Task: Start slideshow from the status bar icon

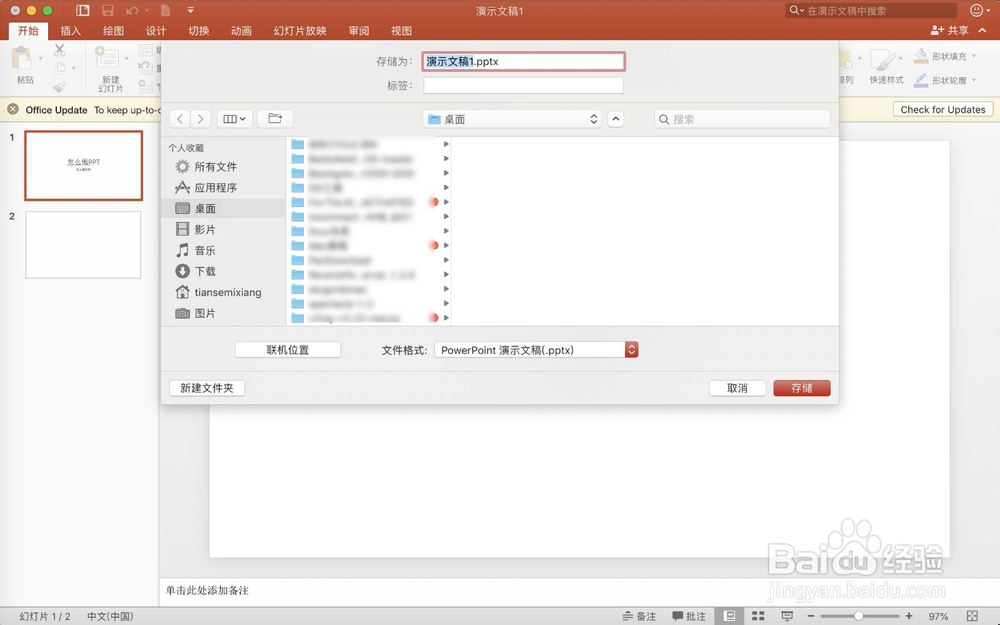Action: pos(787,616)
